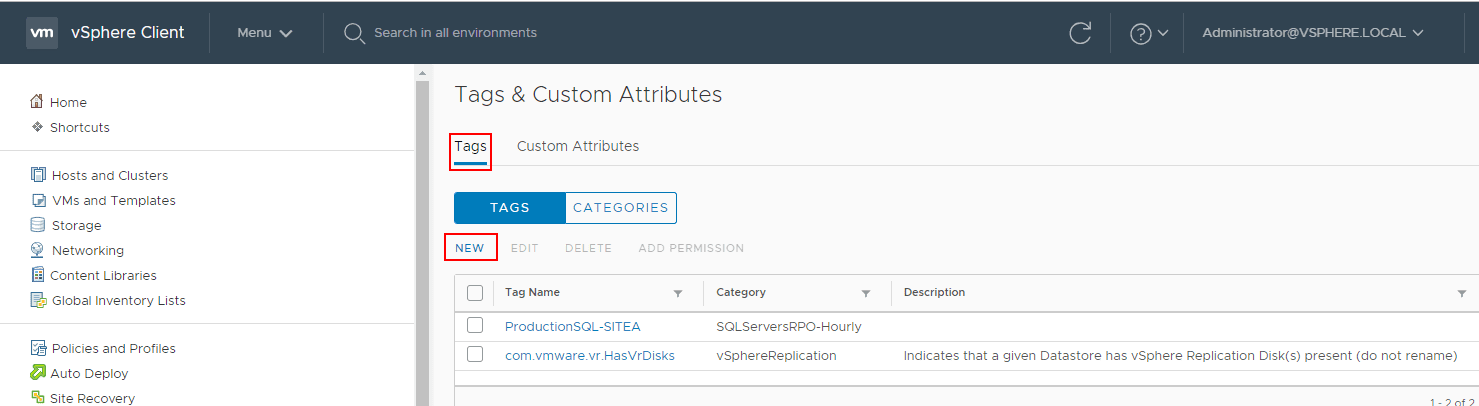Select the CATEGORIES toggle button

point(621,208)
